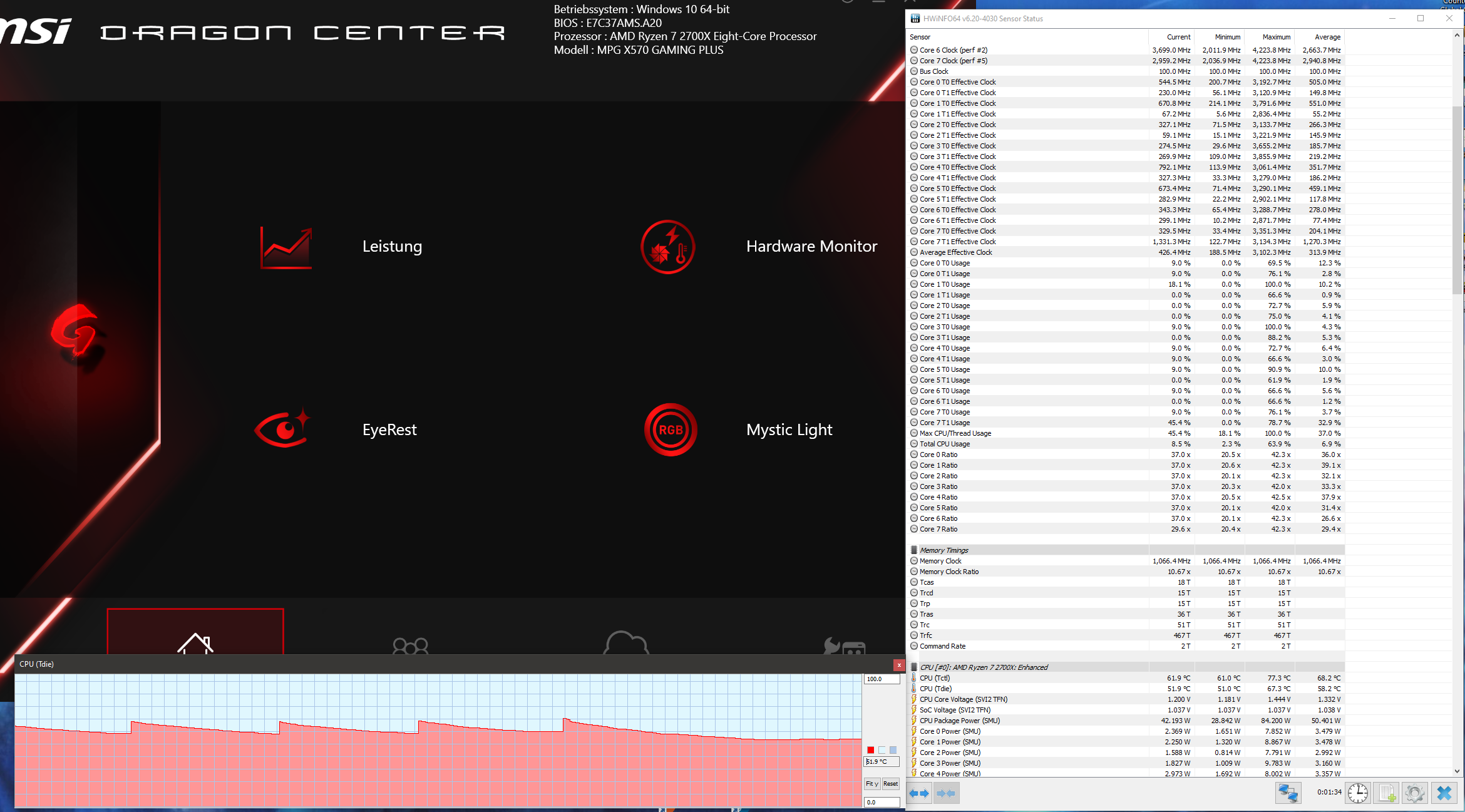The width and height of the screenshot is (1465, 812).
Task: Close the sensor window with the blue X icon
Action: tap(1444, 793)
